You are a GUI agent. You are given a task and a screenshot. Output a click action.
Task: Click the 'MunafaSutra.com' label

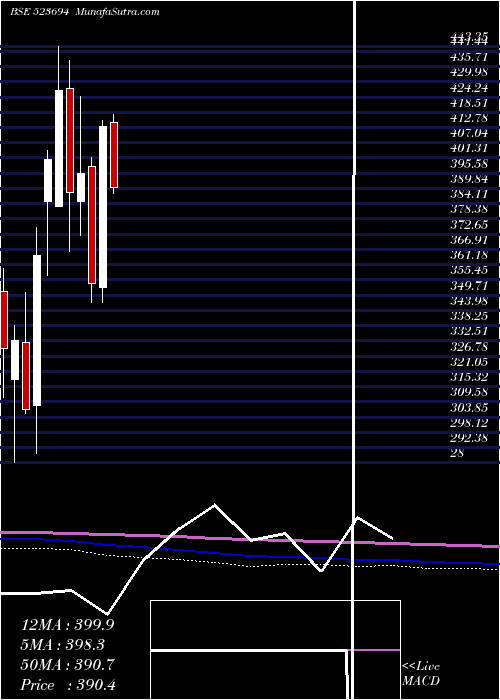click(x=117, y=12)
